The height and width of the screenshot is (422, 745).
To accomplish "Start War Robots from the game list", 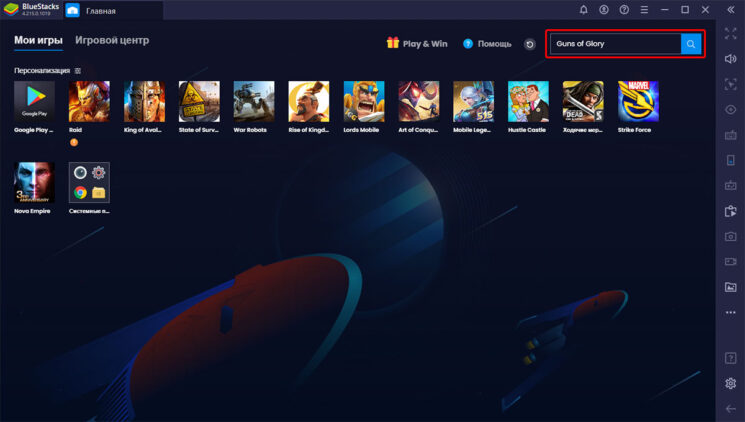I will tap(254, 101).
